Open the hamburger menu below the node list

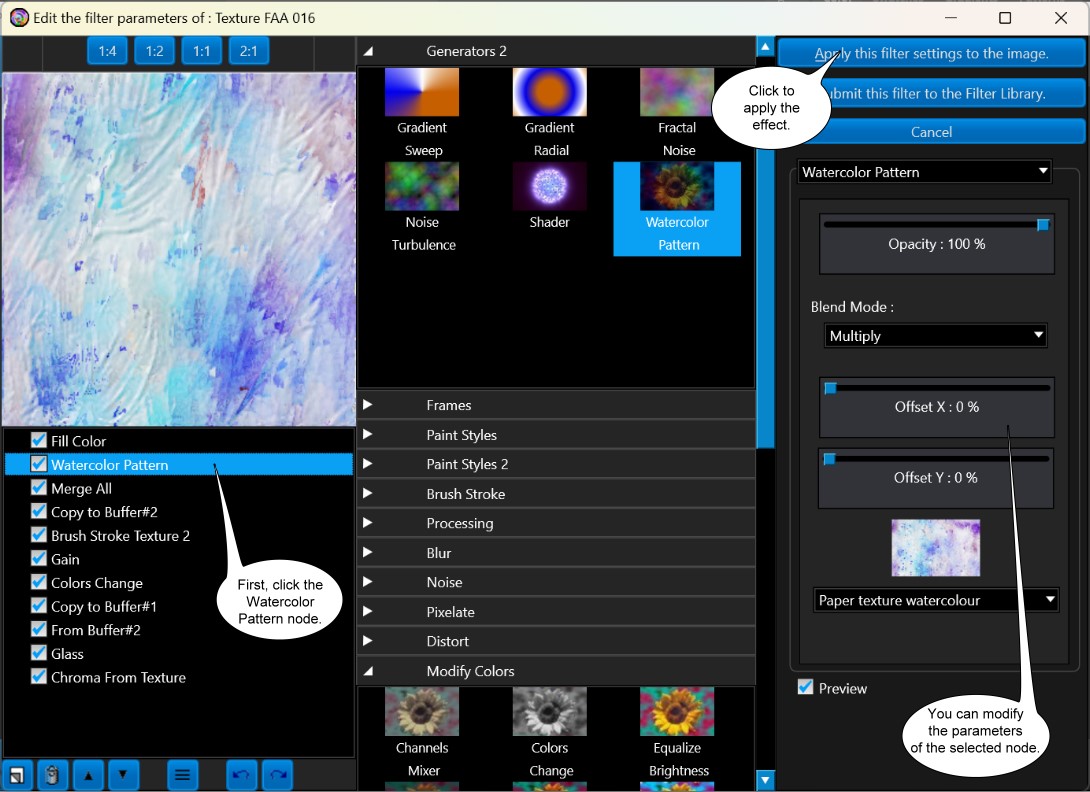click(182, 775)
